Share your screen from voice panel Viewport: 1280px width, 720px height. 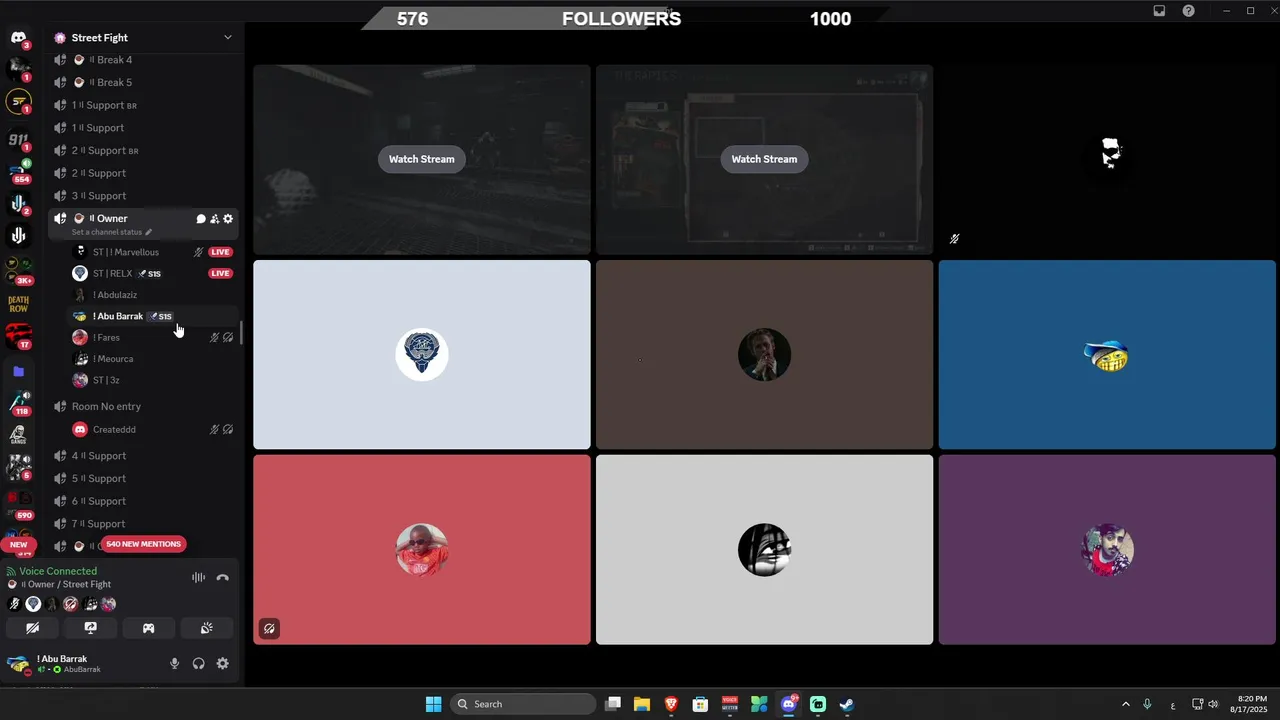90,628
